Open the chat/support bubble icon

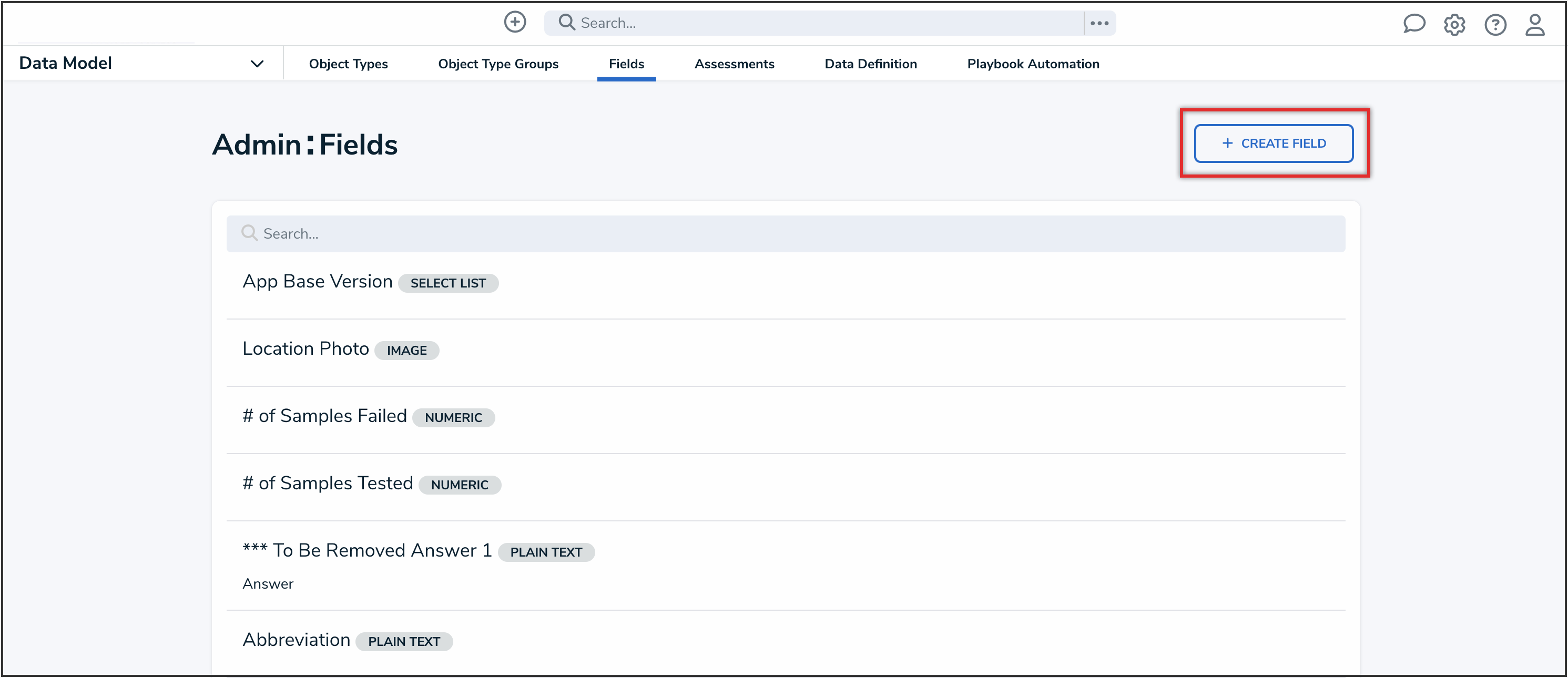[x=1414, y=24]
